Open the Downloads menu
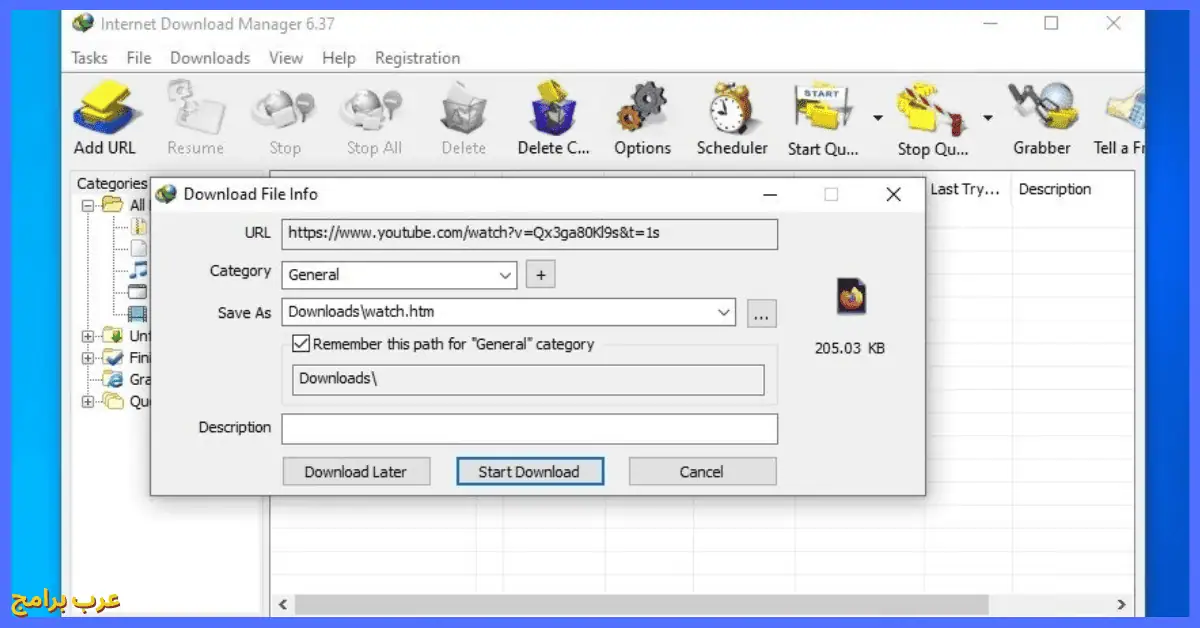 (x=210, y=58)
